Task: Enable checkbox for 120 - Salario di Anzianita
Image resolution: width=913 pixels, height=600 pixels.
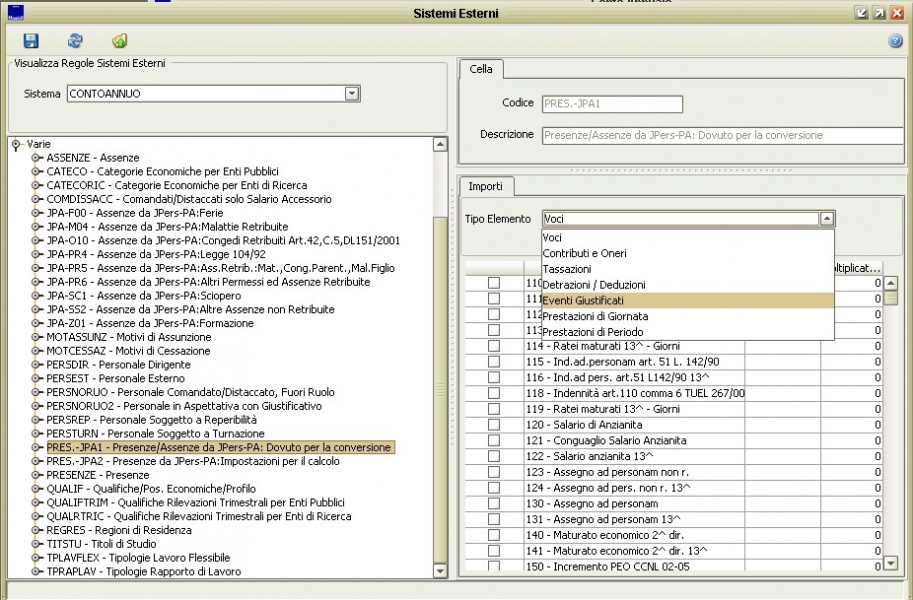Action: click(x=494, y=425)
